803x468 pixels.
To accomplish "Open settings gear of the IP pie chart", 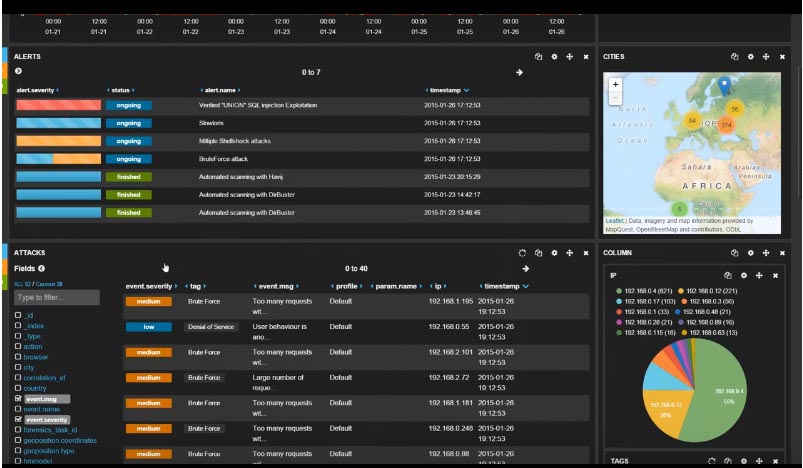I will [743, 275].
